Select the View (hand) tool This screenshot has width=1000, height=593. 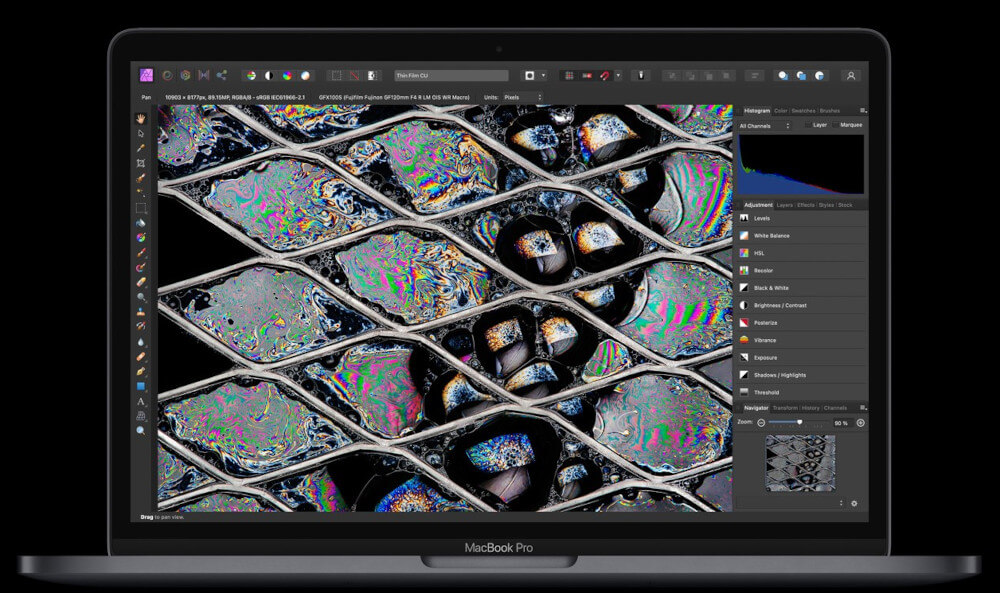[141, 119]
